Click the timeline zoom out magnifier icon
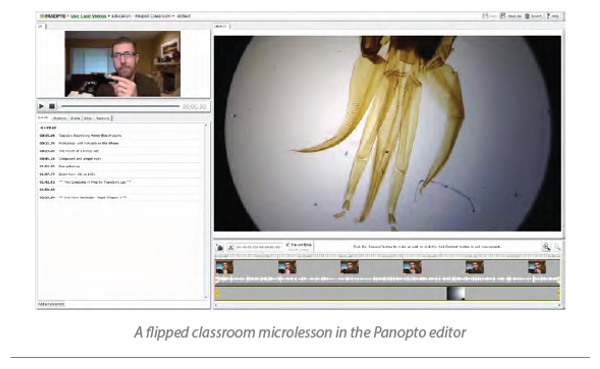The image size is (600, 369). pyautogui.click(x=557, y=247)
